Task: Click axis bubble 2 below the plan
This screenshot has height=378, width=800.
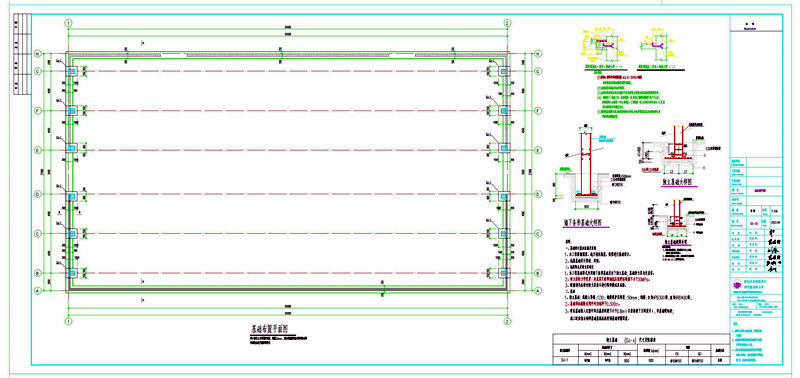Action: (507, 321)
